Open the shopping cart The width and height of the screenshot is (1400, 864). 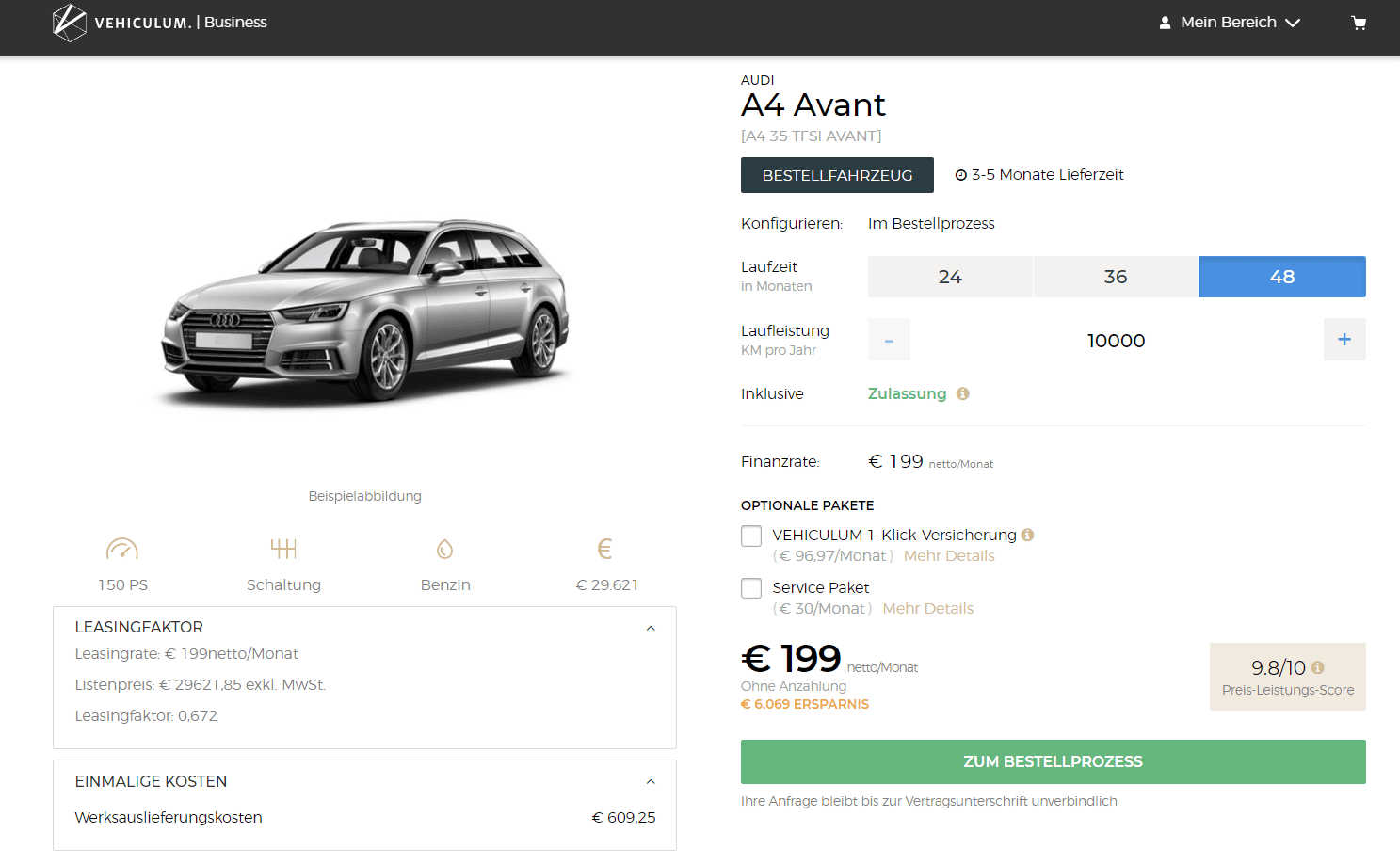pyautogui.click(x=1359, y=23)
